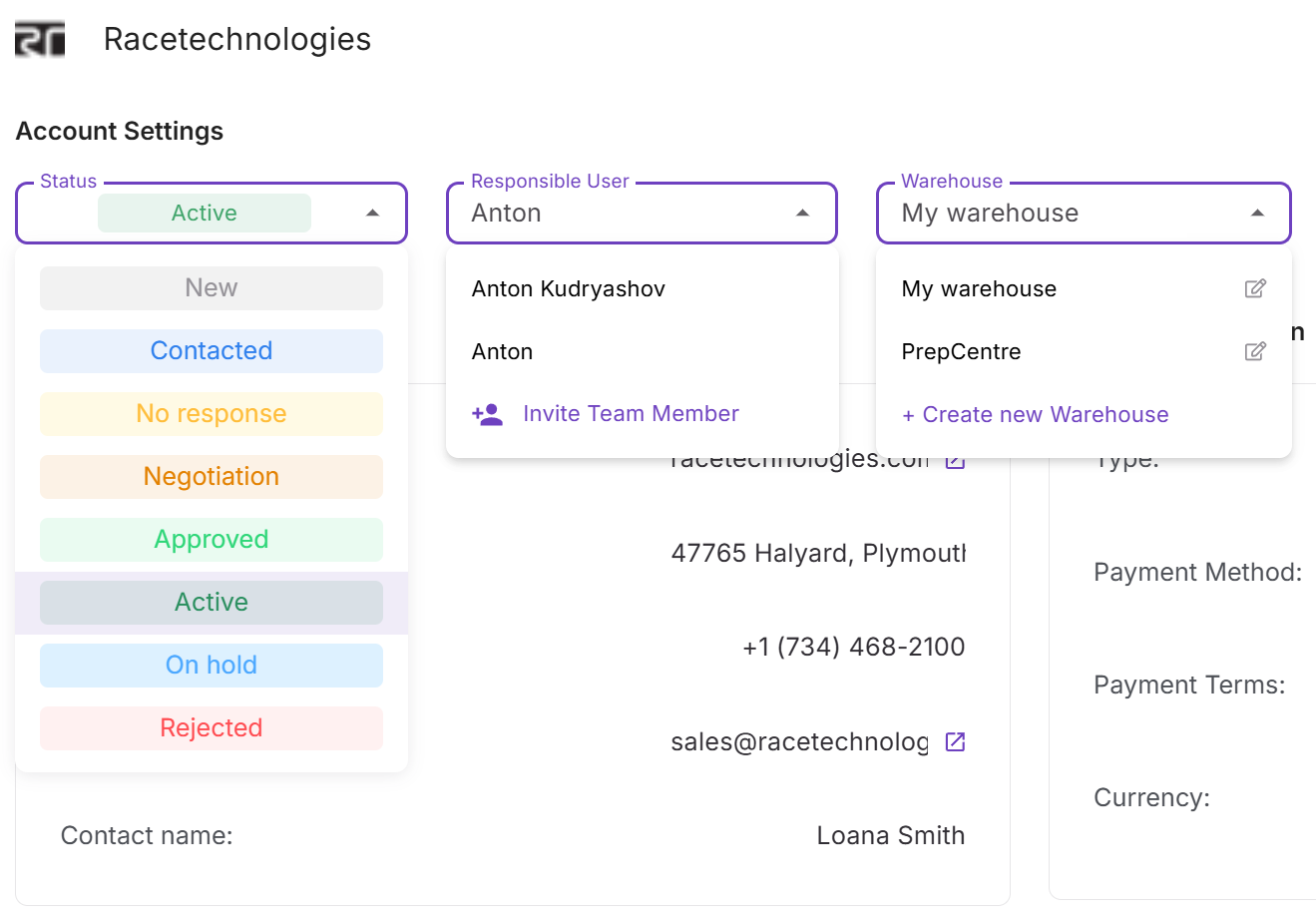Click the Racetechnologies RT logo
1316x918 pixels.
[x=39, y=39]
